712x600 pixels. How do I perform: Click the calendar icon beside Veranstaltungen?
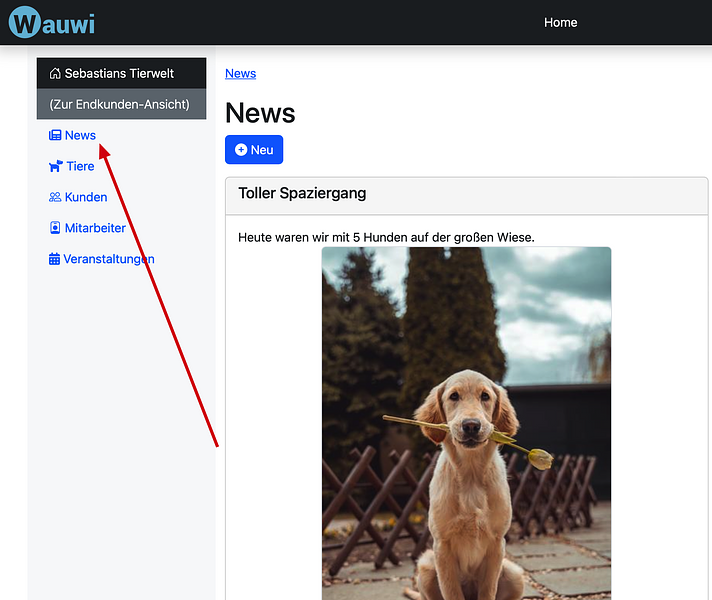point(55,260)
